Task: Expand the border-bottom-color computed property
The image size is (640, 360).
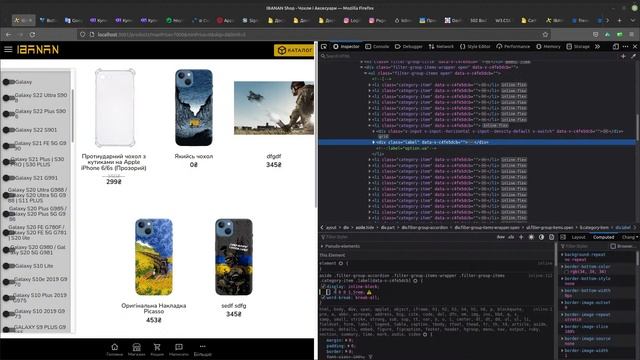Action: coord(562,267)
